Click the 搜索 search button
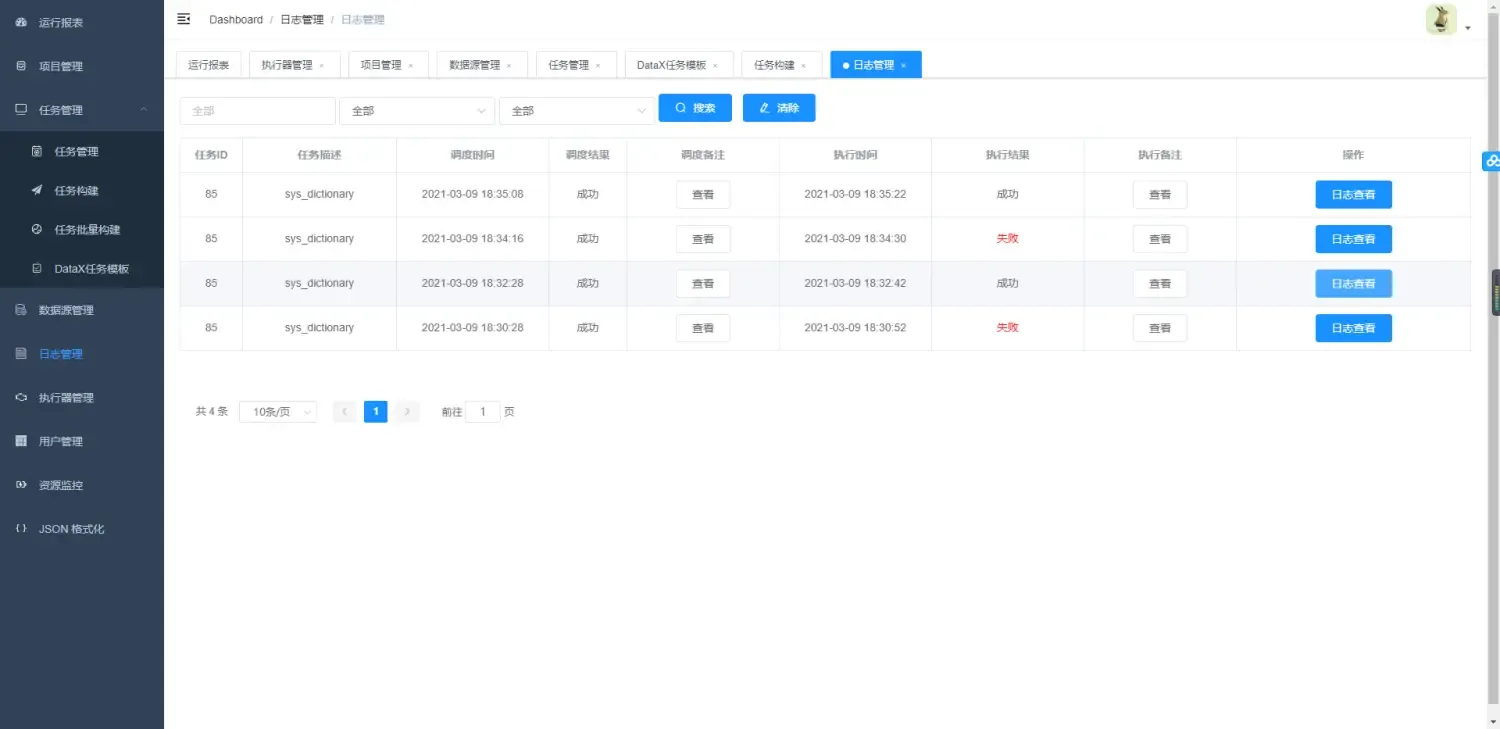1500x729 pixels. (x=694, y=107)
